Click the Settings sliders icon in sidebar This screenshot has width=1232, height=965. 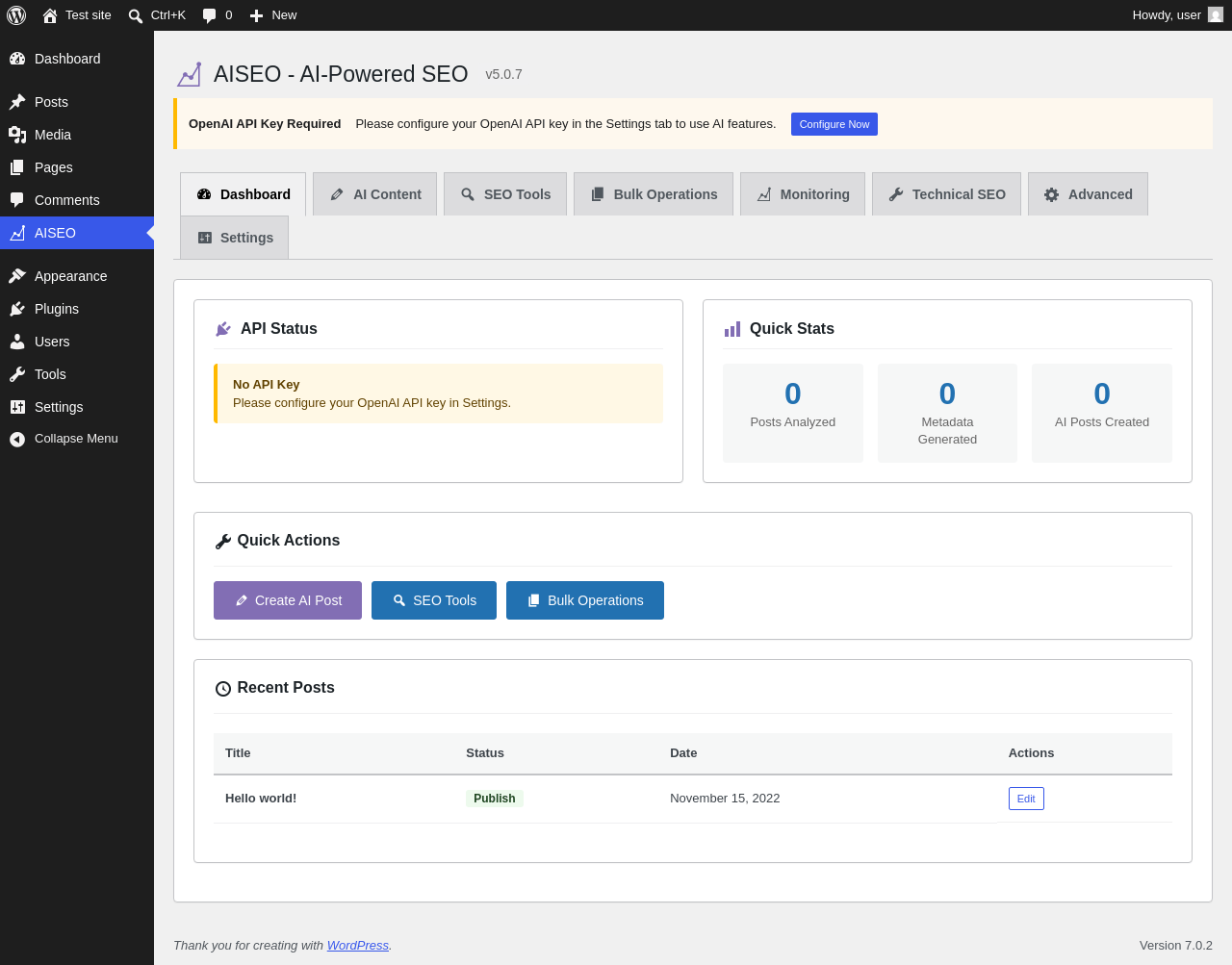[x=17, y=407]
